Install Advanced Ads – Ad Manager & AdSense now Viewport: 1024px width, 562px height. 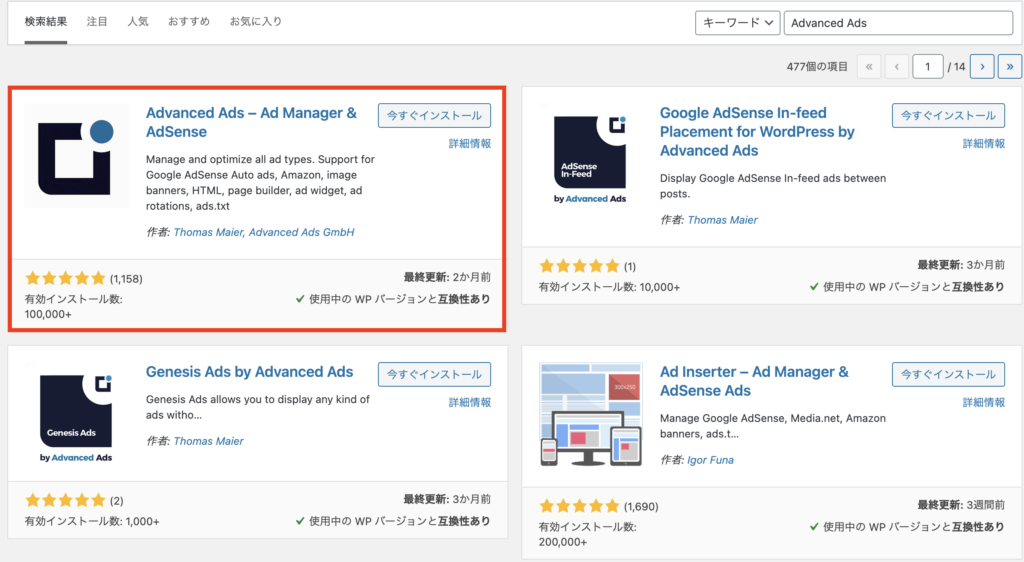(x=434, y=116)
